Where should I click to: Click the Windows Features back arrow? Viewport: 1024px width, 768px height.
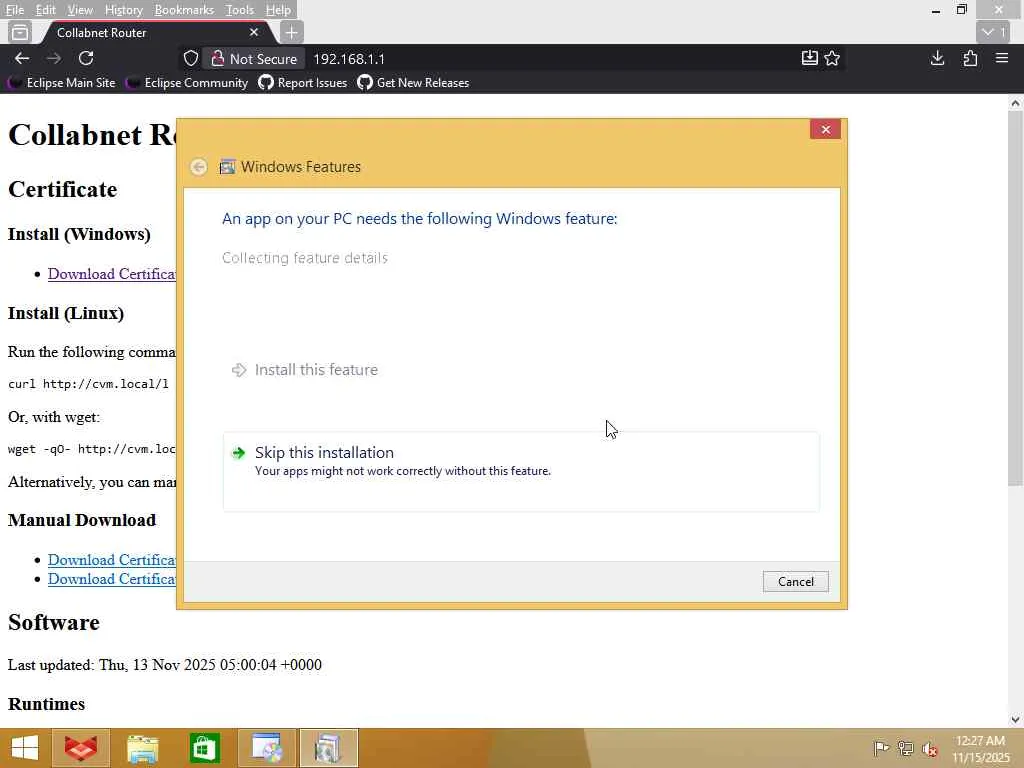(x=199, y=167)
